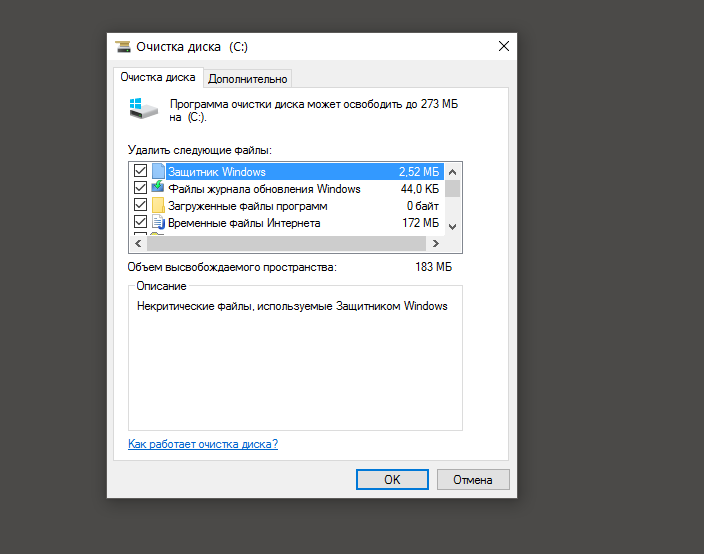Image resolution: width=704 pixels, height=554 pixels.
Task: Click the Disk Cleanup title bar drive icon
Action: (123, 47)
